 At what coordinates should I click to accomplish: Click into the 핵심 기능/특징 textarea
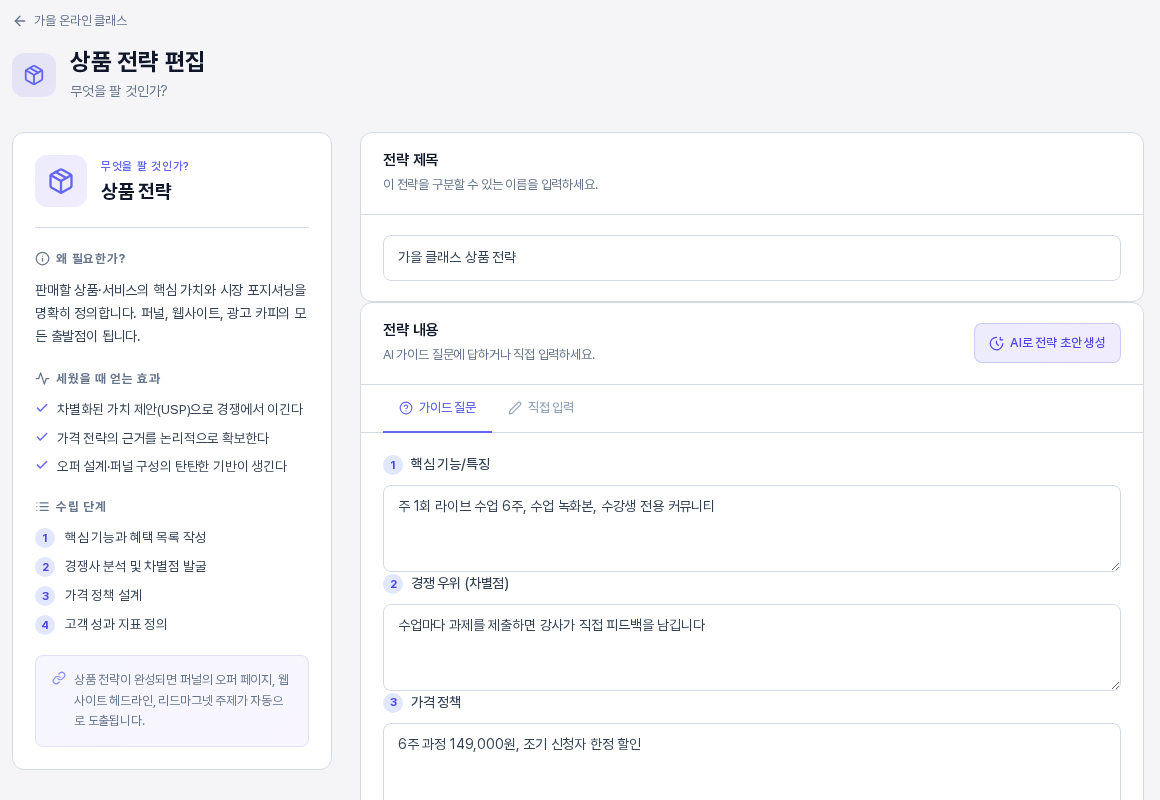tap(752, 528)
